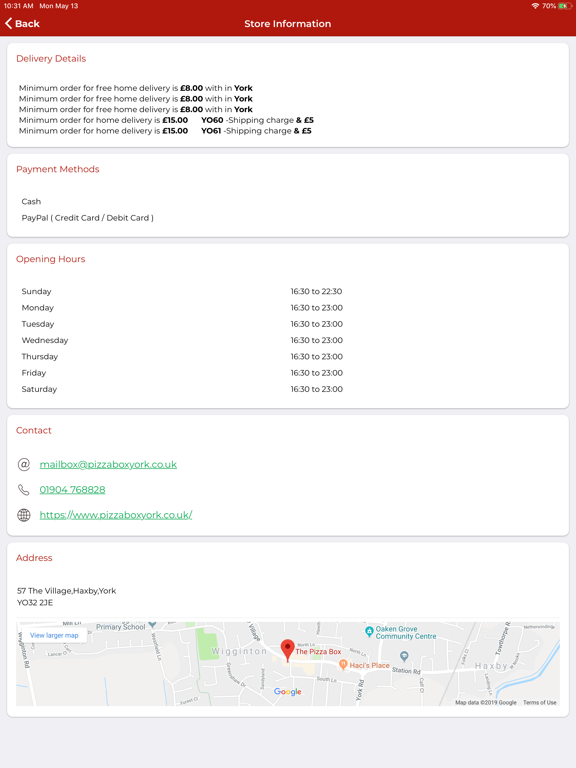Tap the 10:31 AM clock in status bar
This screenshot has height=768, width=576.
tap(18, 6)
